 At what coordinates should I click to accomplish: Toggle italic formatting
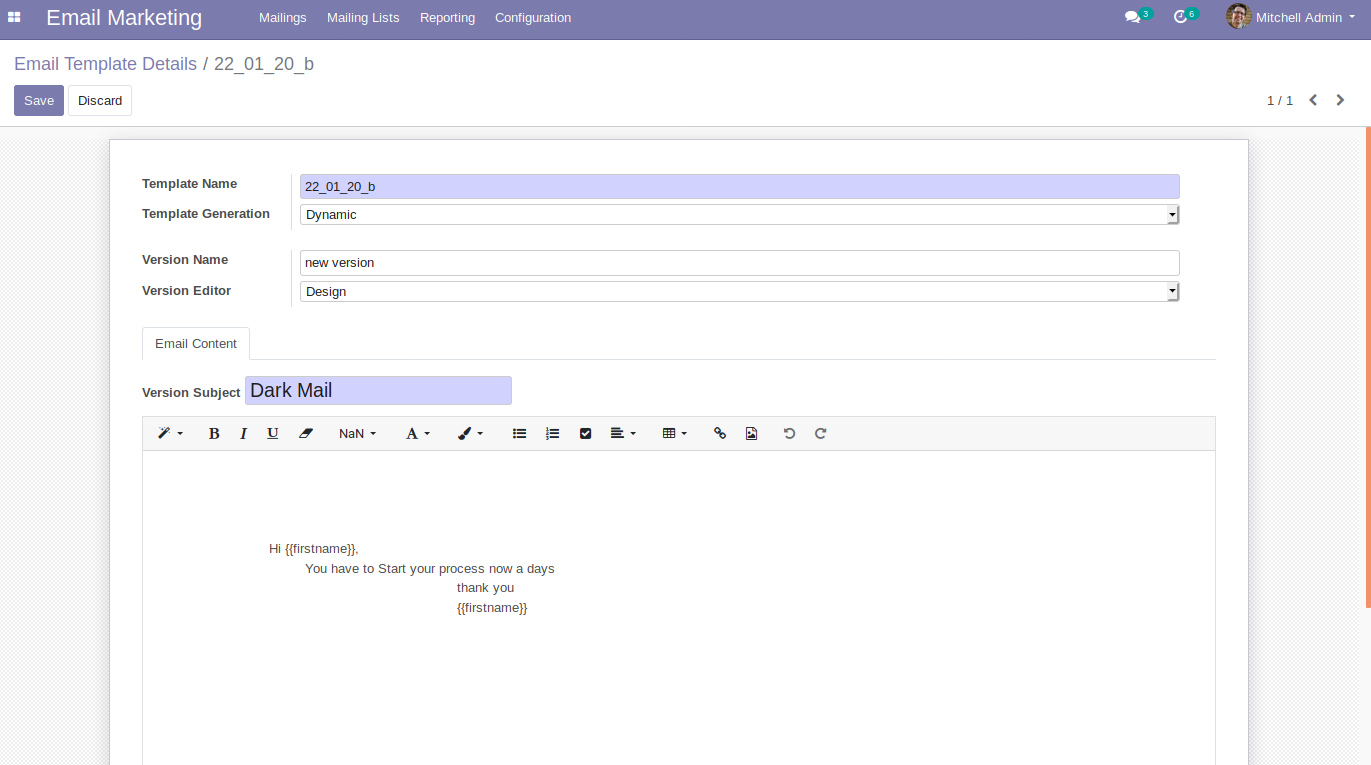[x=243, y=433]
